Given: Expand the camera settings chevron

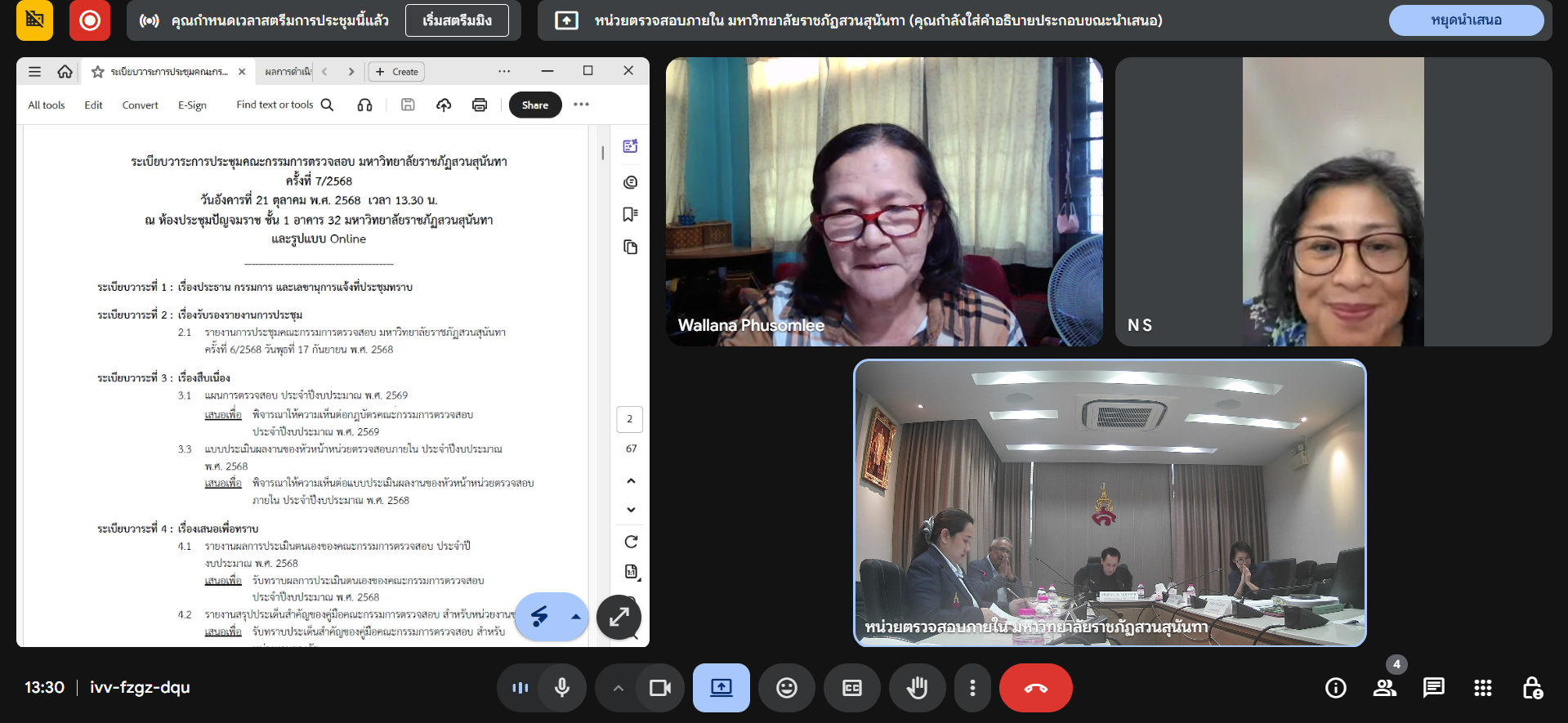Looking at the screenshot, I should coord(619,688).
